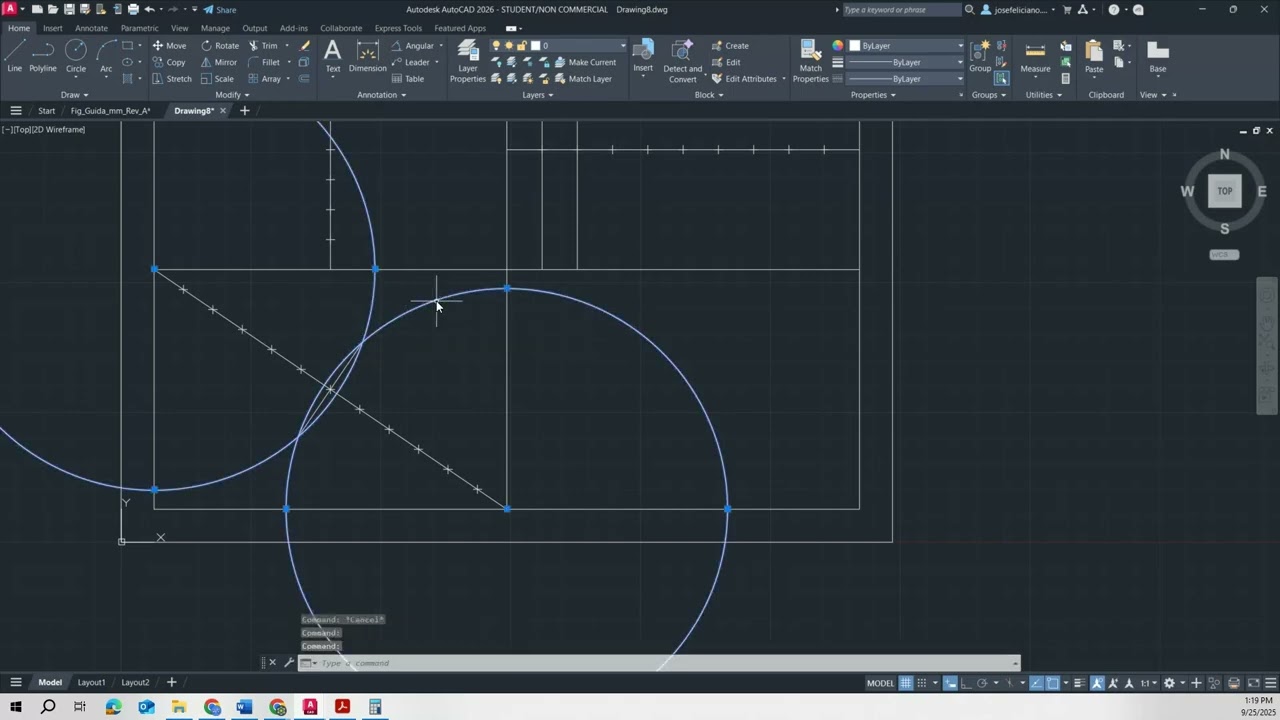Expand the Block panel
The height and width of the screenshot is (720, 1280).
708,95
